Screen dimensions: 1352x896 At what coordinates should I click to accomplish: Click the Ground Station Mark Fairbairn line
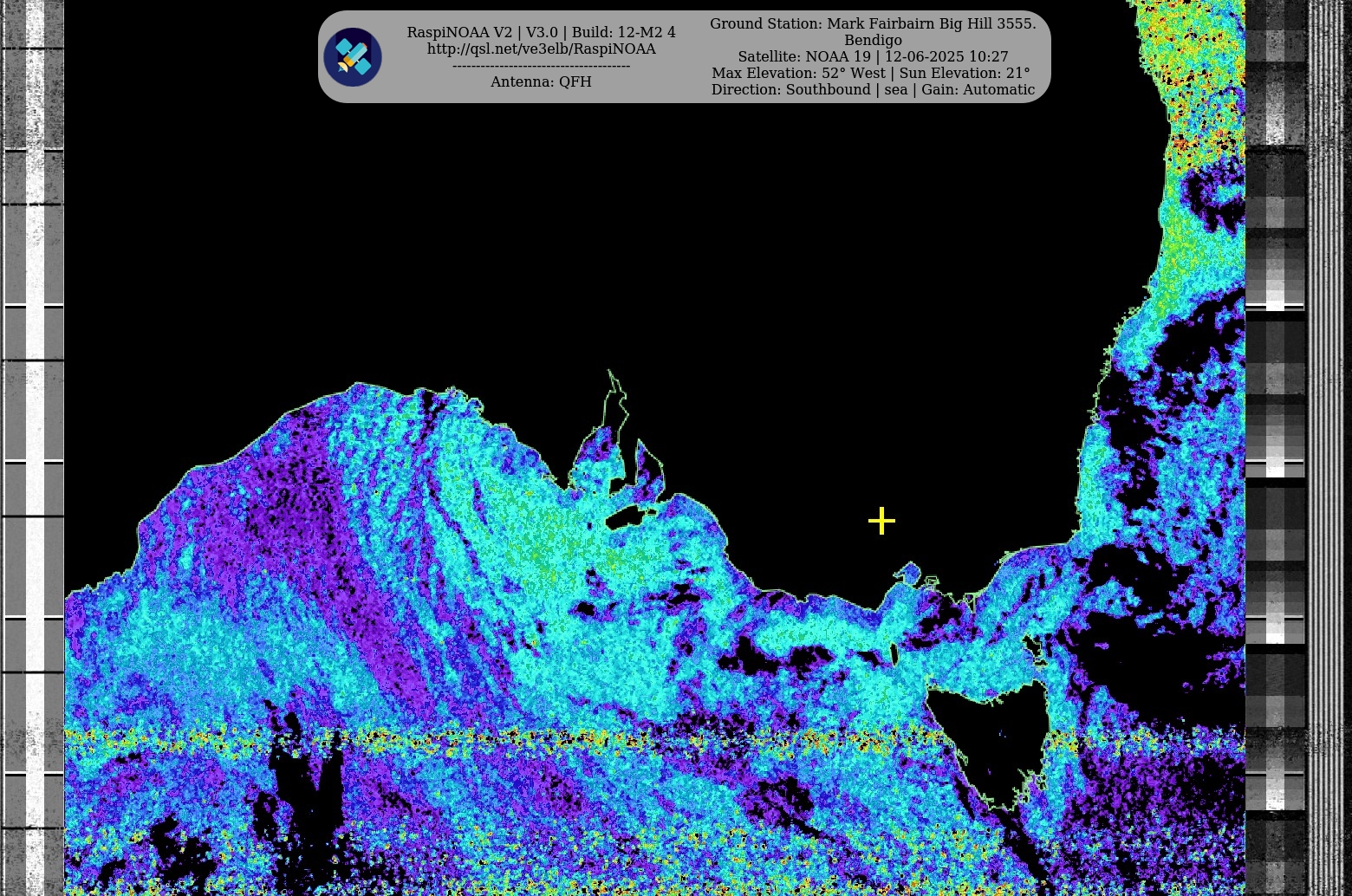pos(873,24)
